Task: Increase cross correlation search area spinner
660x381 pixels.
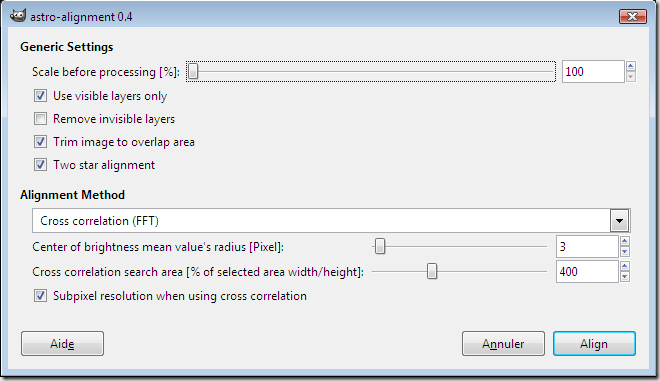Action: point(625,266)
